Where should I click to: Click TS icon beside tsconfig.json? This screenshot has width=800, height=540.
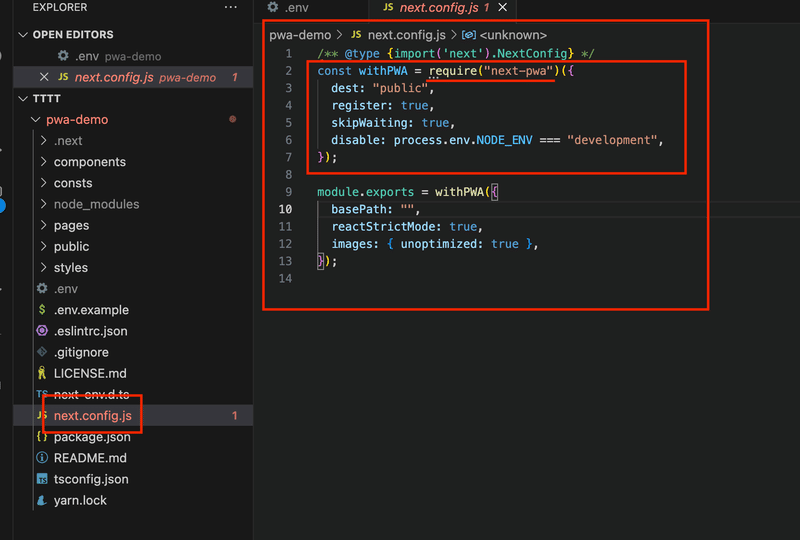(x=42, y=479)
